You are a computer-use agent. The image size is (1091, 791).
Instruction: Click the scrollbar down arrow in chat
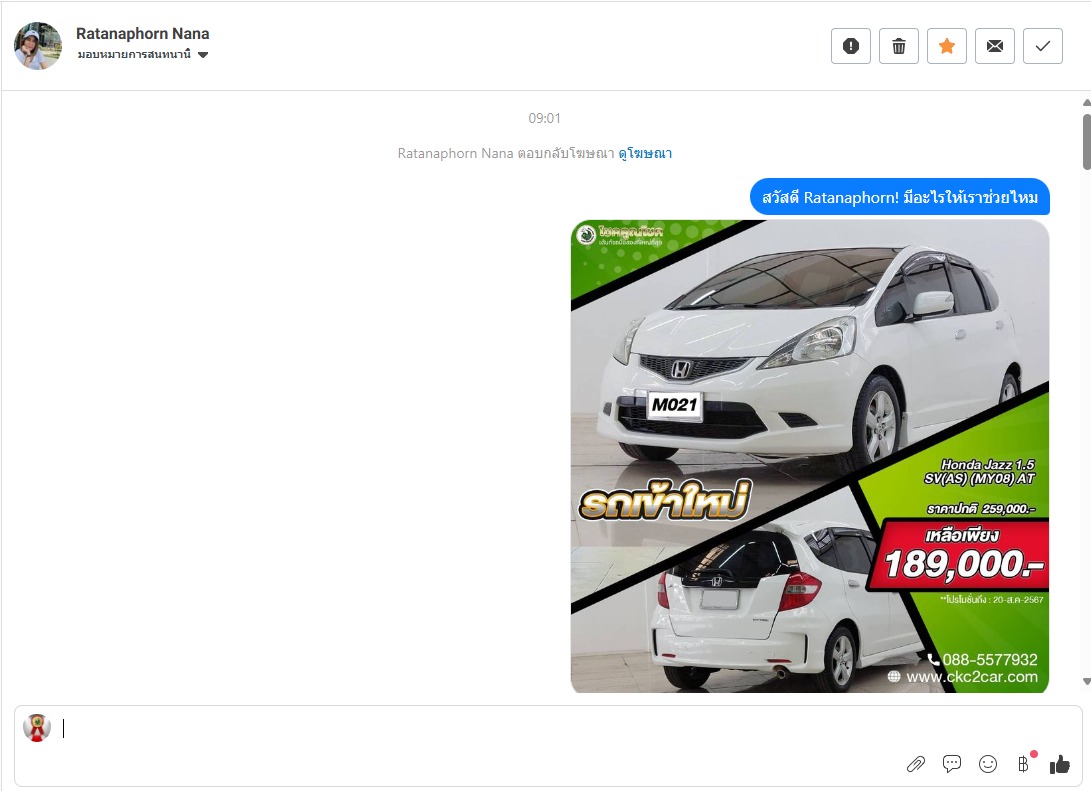(1086, 681)
